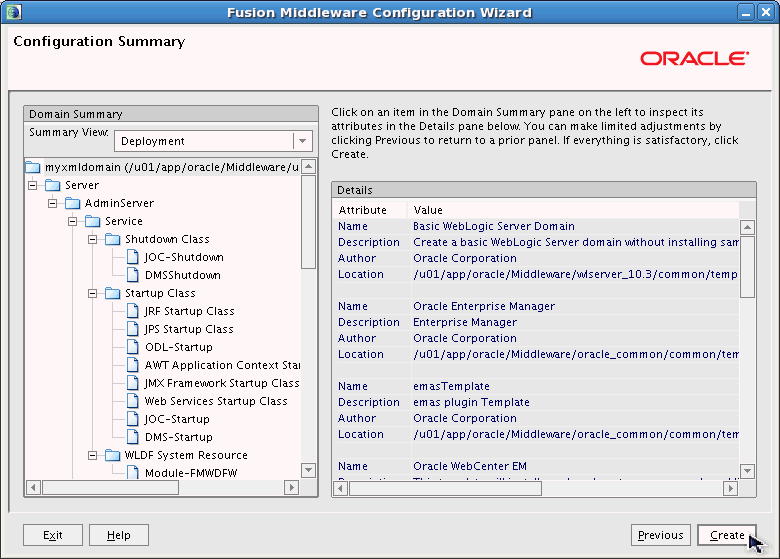This screenshot has height=559, width=780.
Task: Click the Details horizontal scrollbar thumb
Action: (445, 488)
